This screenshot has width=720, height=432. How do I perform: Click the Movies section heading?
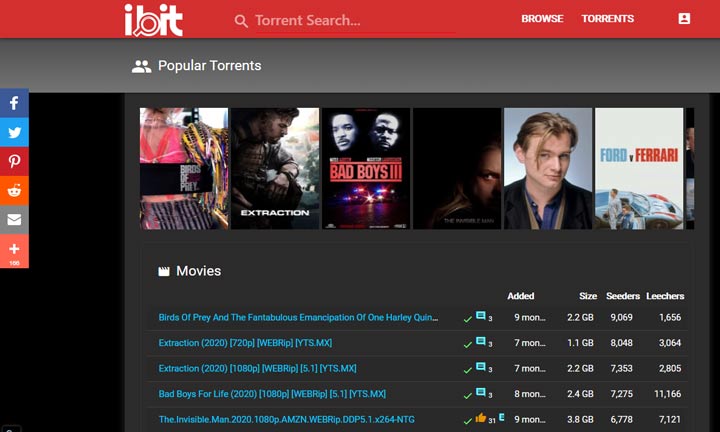(198, 271)
